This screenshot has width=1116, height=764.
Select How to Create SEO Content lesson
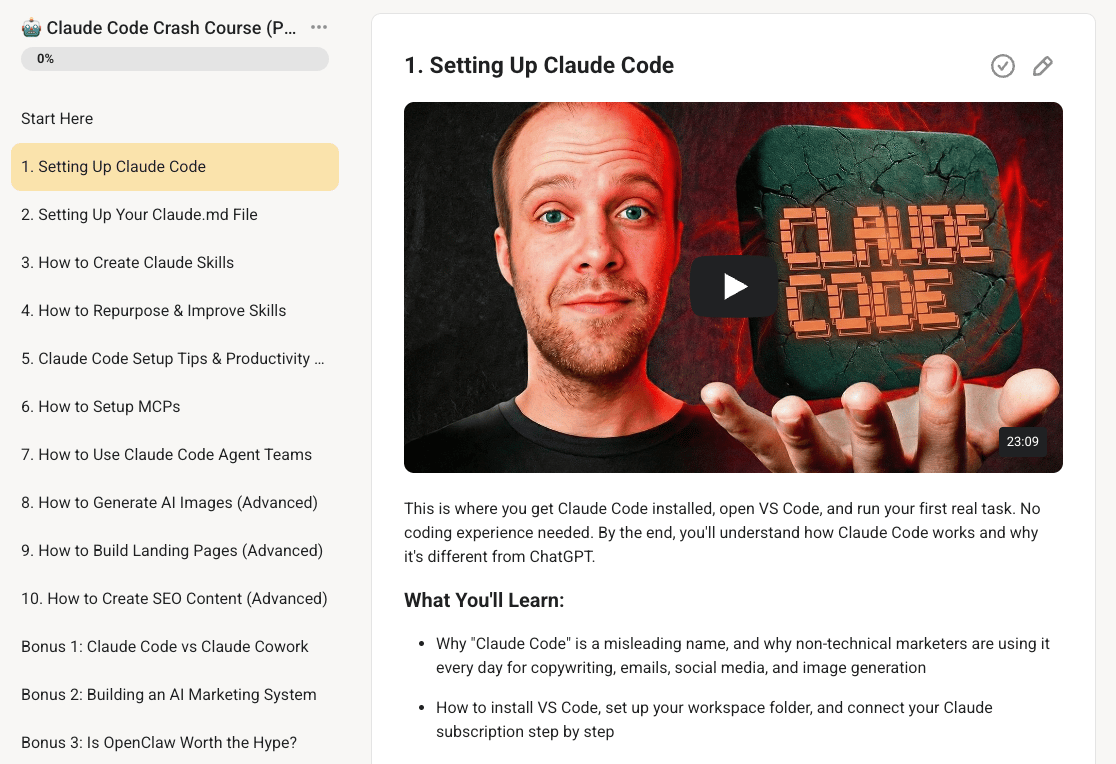(x=174, y=599)
